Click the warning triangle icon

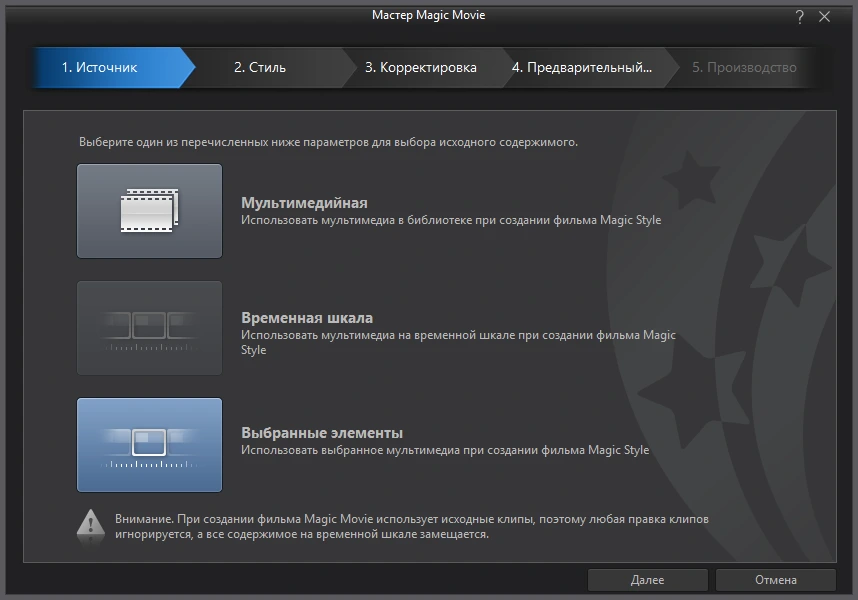click(91, 526)
